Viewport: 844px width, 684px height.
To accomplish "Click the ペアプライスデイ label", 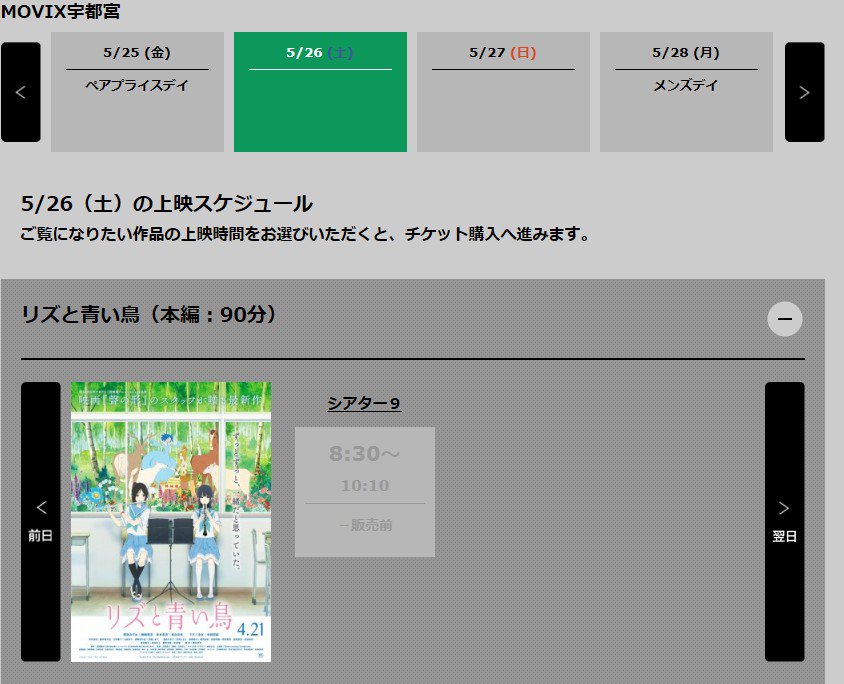I will tap(137, 85).
